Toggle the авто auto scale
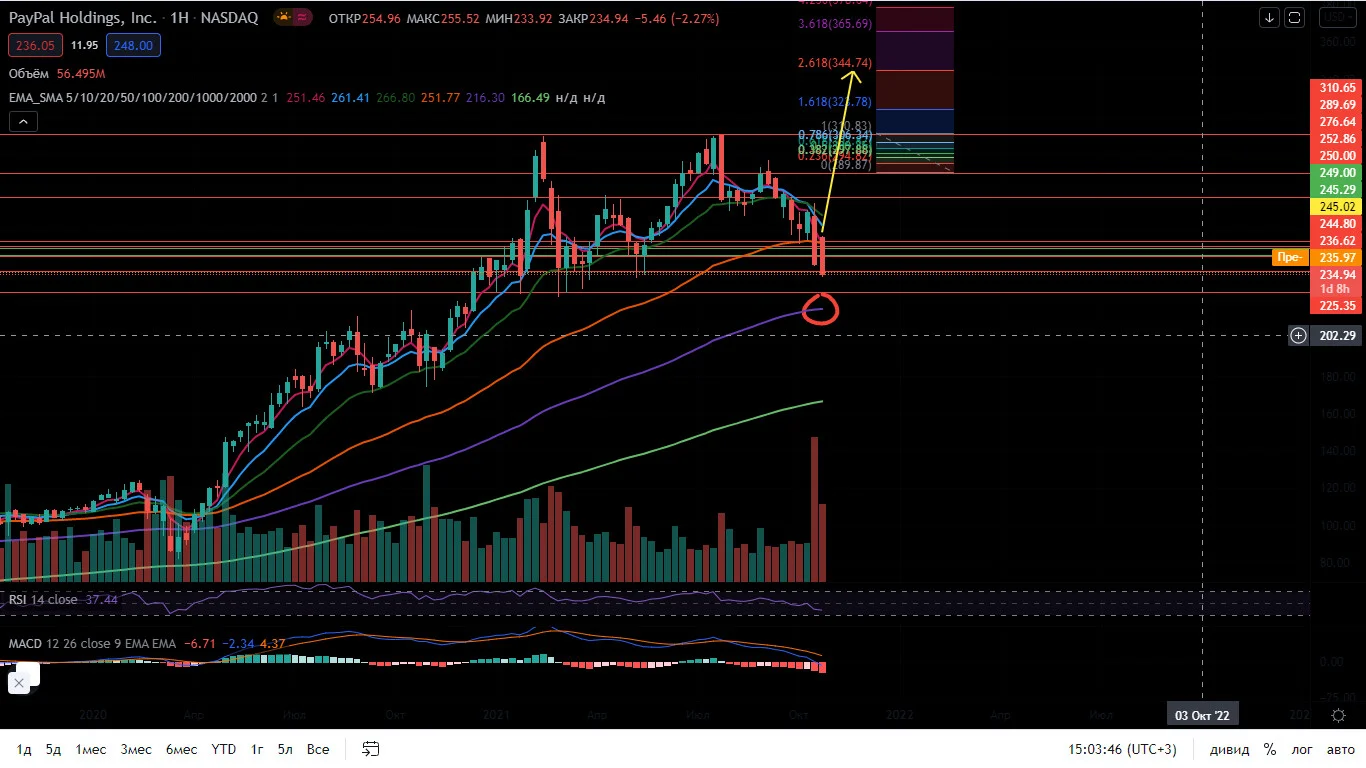This screenshot has width=1366, height=768. (1340, 749)
